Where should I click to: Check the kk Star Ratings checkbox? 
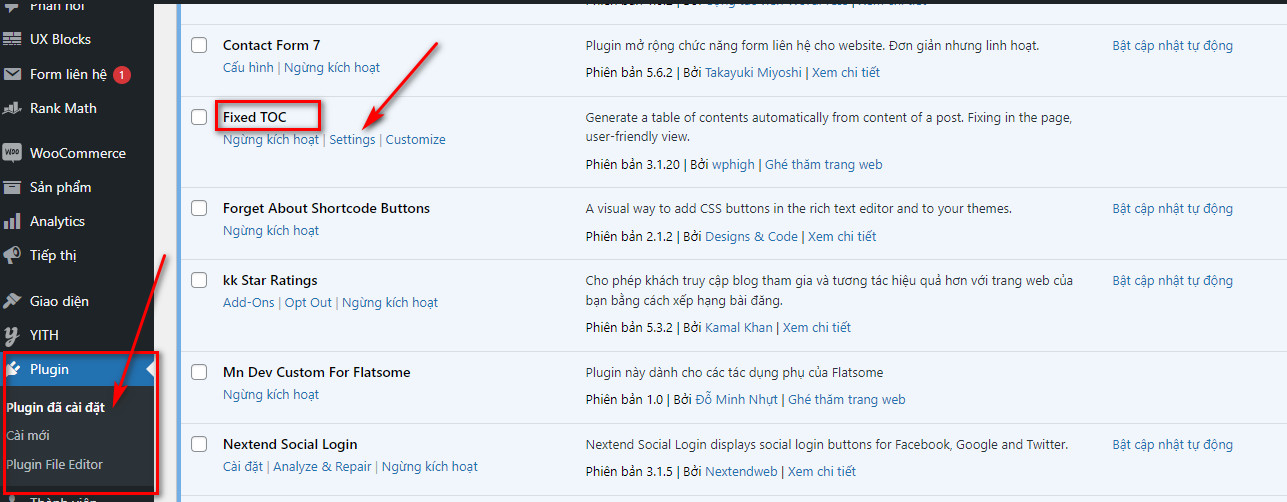(x=199, y=280)
